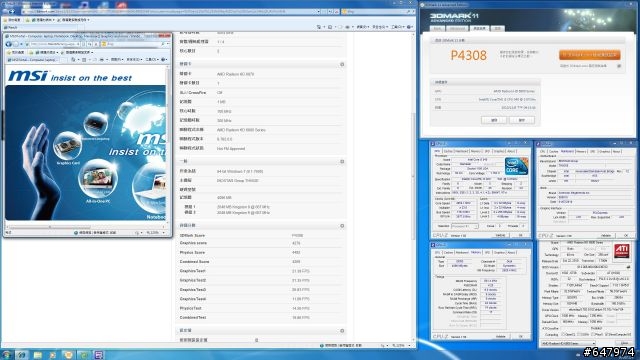640x360 pixels.
Task: Click the Physics Score row label
Action: point(192,253)
